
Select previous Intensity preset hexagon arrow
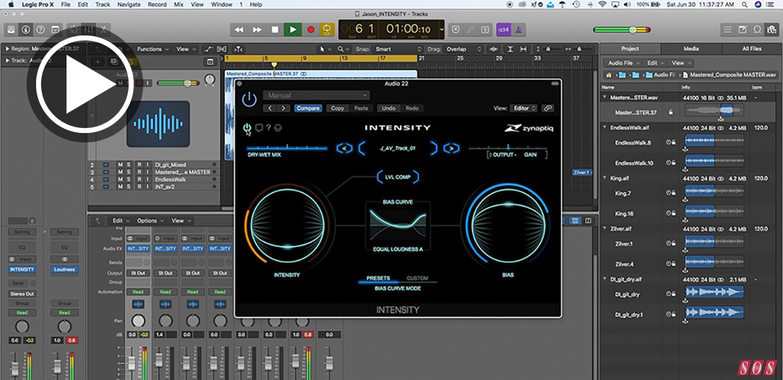point(345,148)
